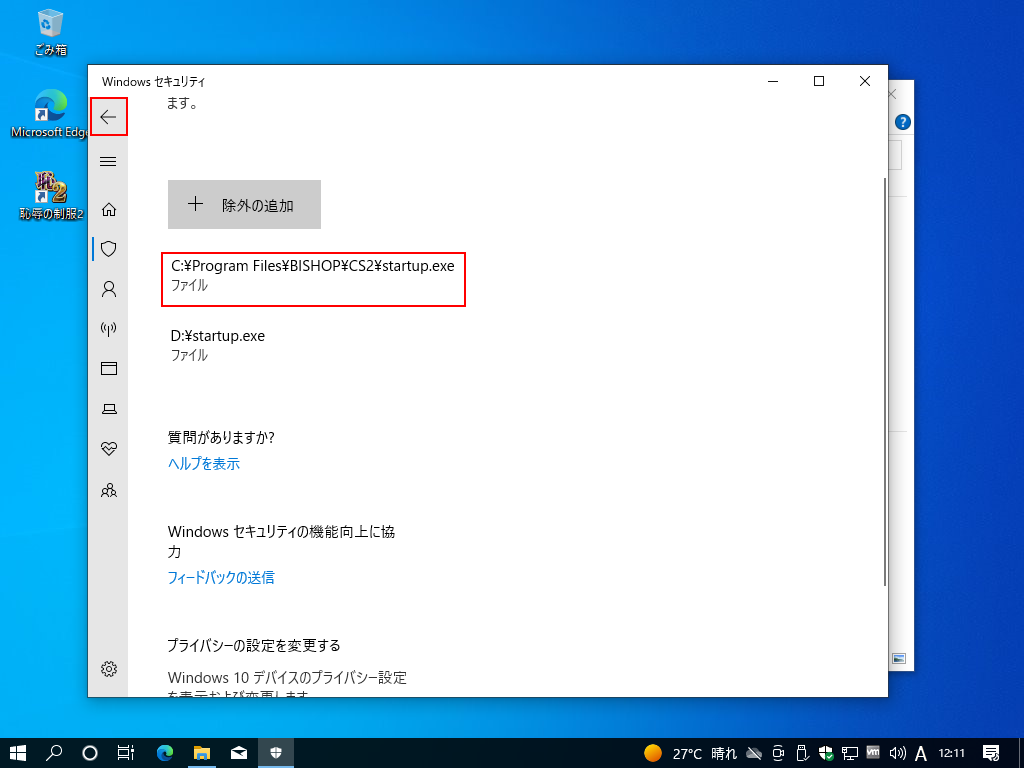Open the notification center icon
Image resolution: width=1024 pixels, height=768 pixels.
pyautogui.click(x=991, y=754)
